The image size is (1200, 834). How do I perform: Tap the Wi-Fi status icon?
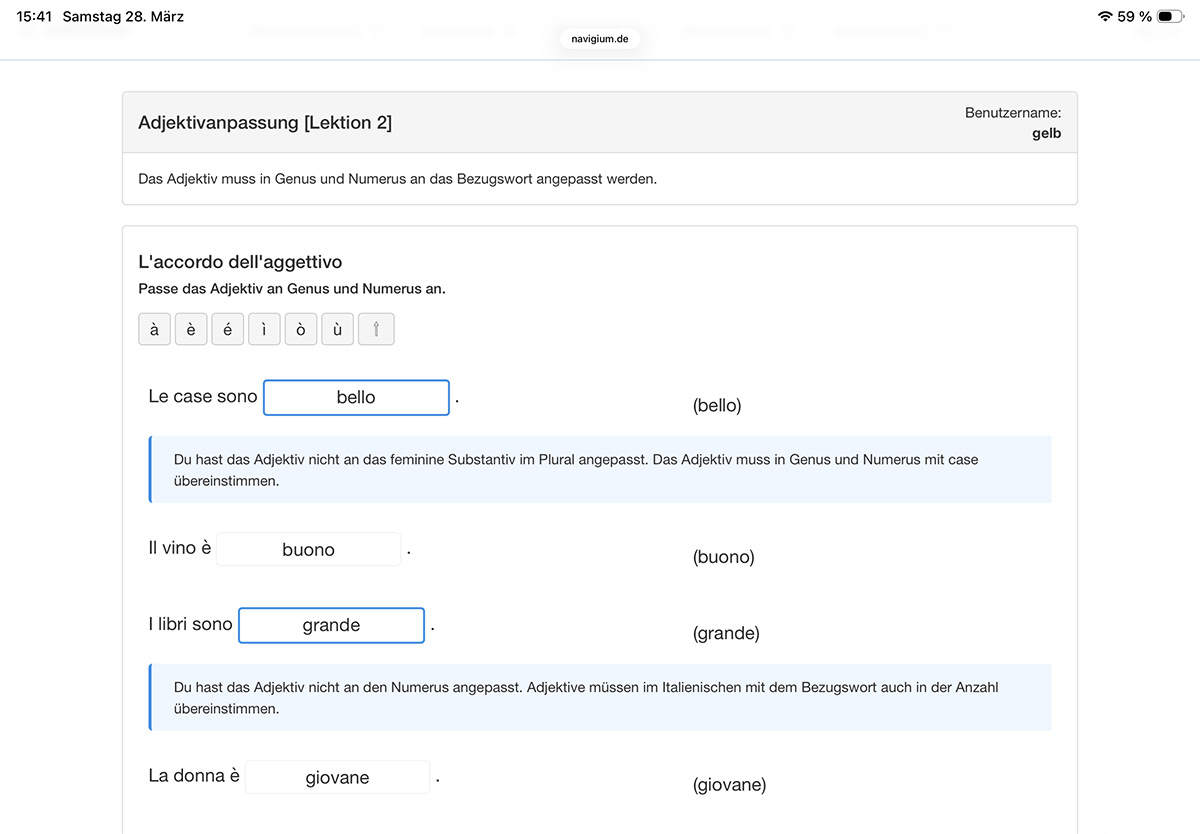click(1105, 17)
